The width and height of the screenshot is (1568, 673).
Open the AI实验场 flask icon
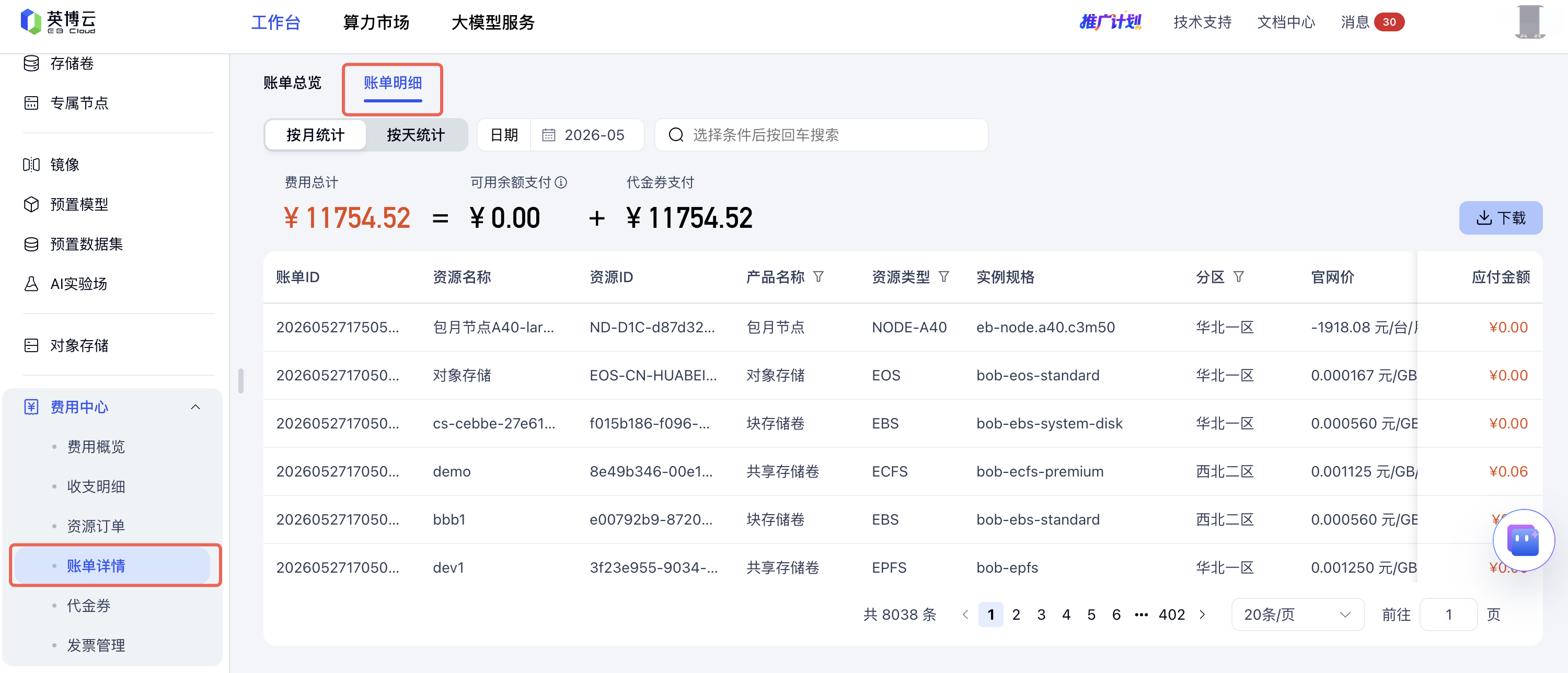point(31,284)
